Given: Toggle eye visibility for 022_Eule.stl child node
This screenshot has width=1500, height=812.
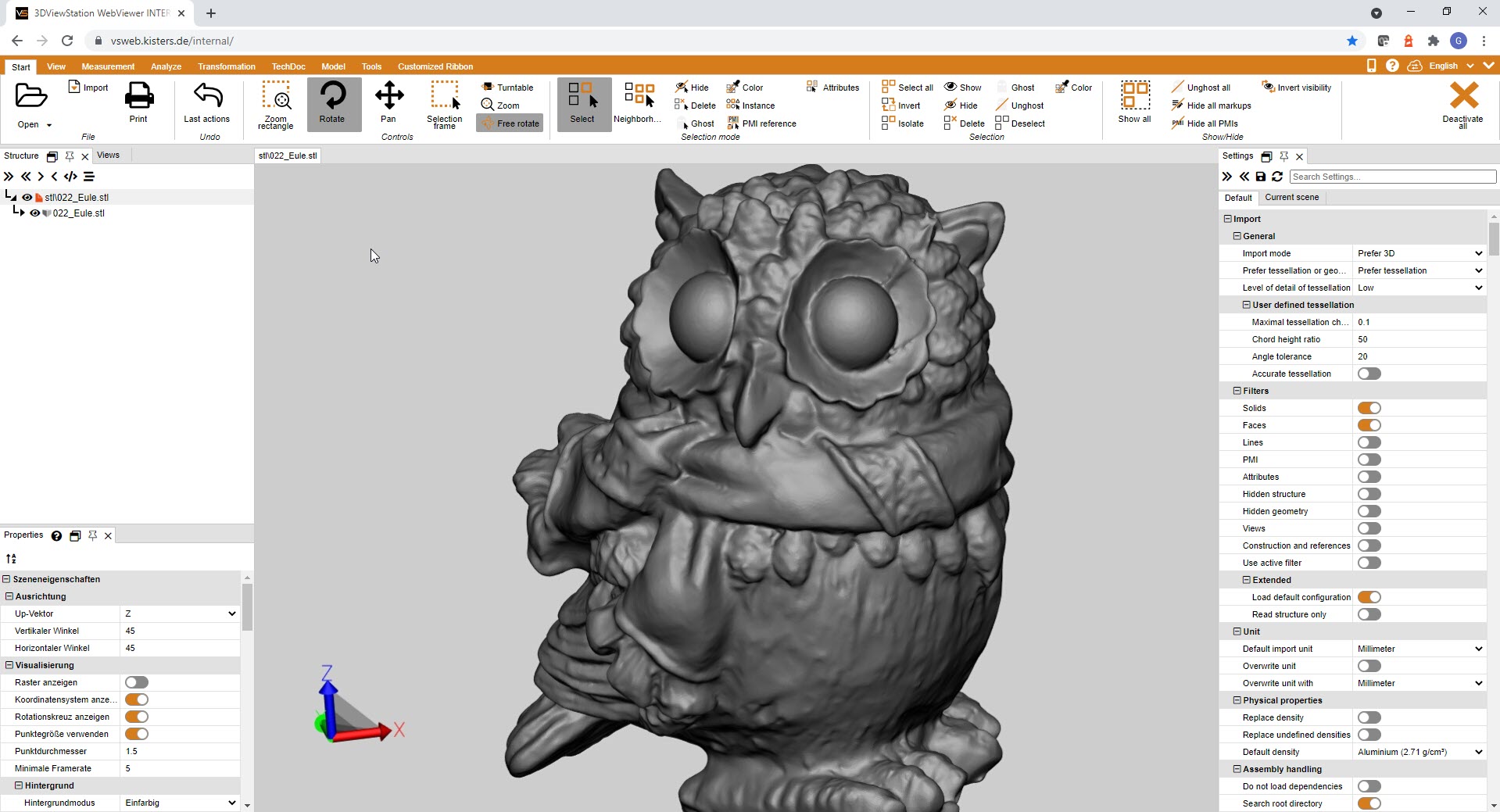Looking at the screenshot, I should coord(34,213).
